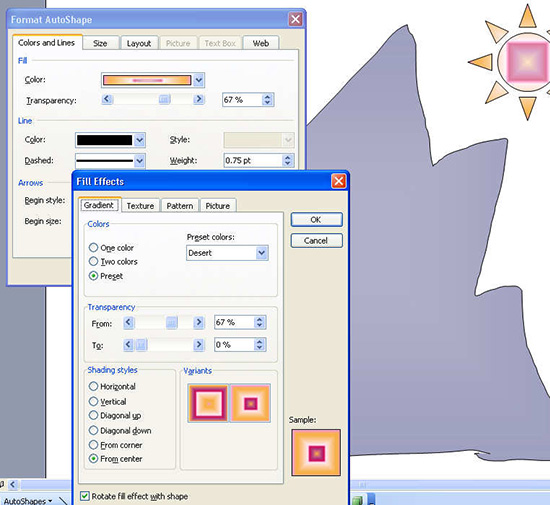
Task: Toggle Rotate fill effect with shape checkbox
Action: 85,496
